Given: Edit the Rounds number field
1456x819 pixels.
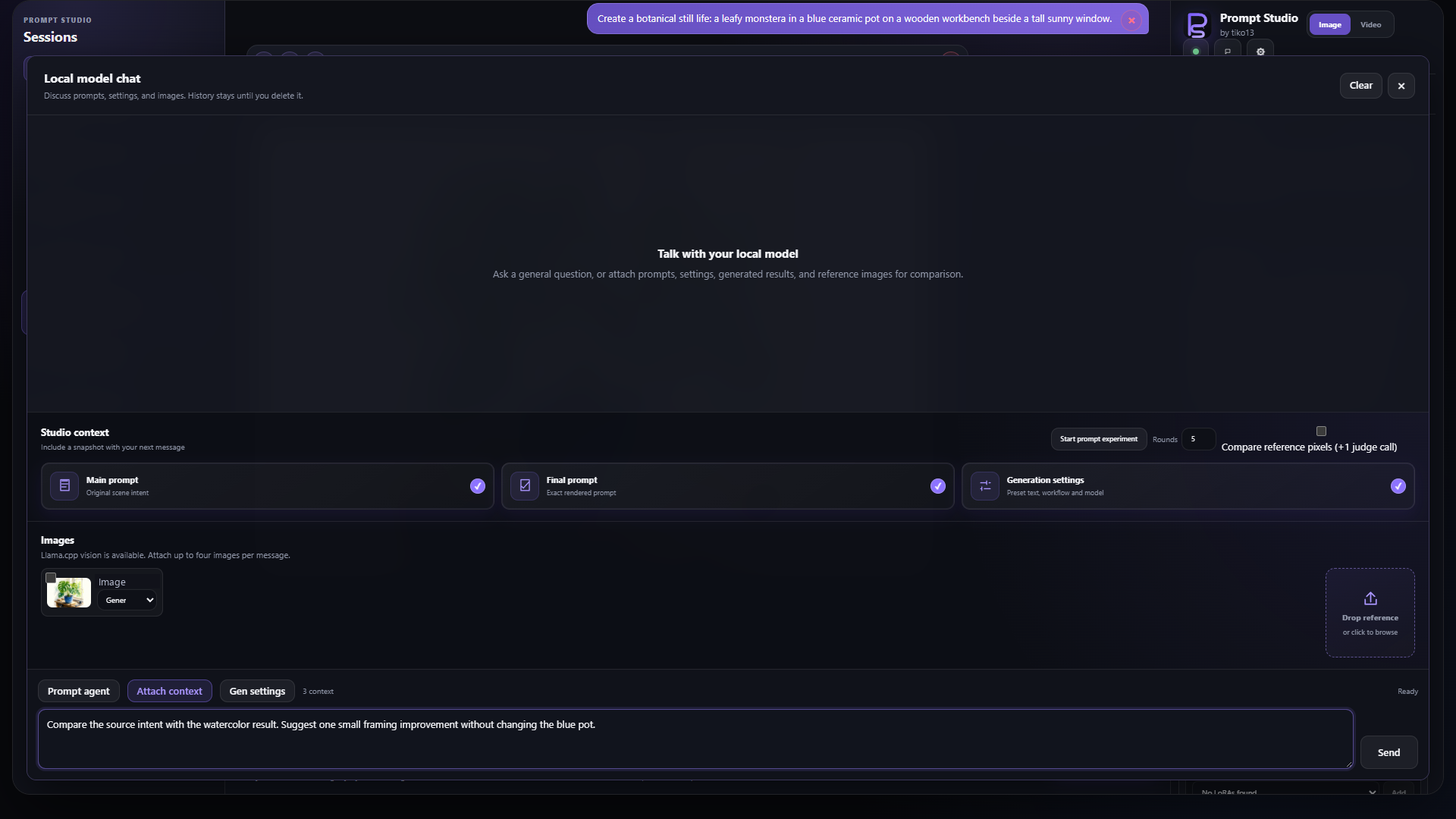Looking at the screenshot, I should 1198,439.
